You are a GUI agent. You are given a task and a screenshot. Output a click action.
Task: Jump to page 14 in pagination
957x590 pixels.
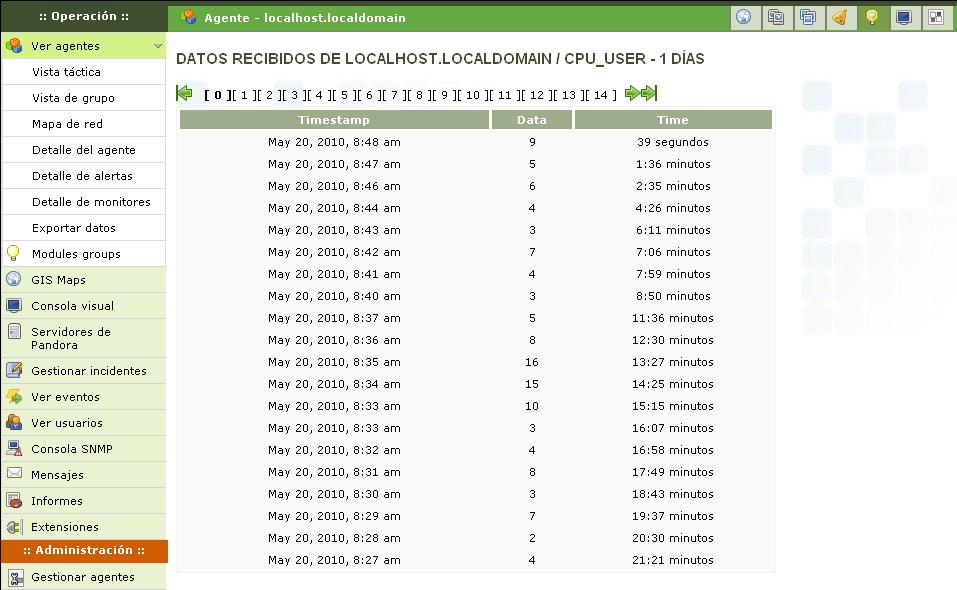click(x=600, y=95)
